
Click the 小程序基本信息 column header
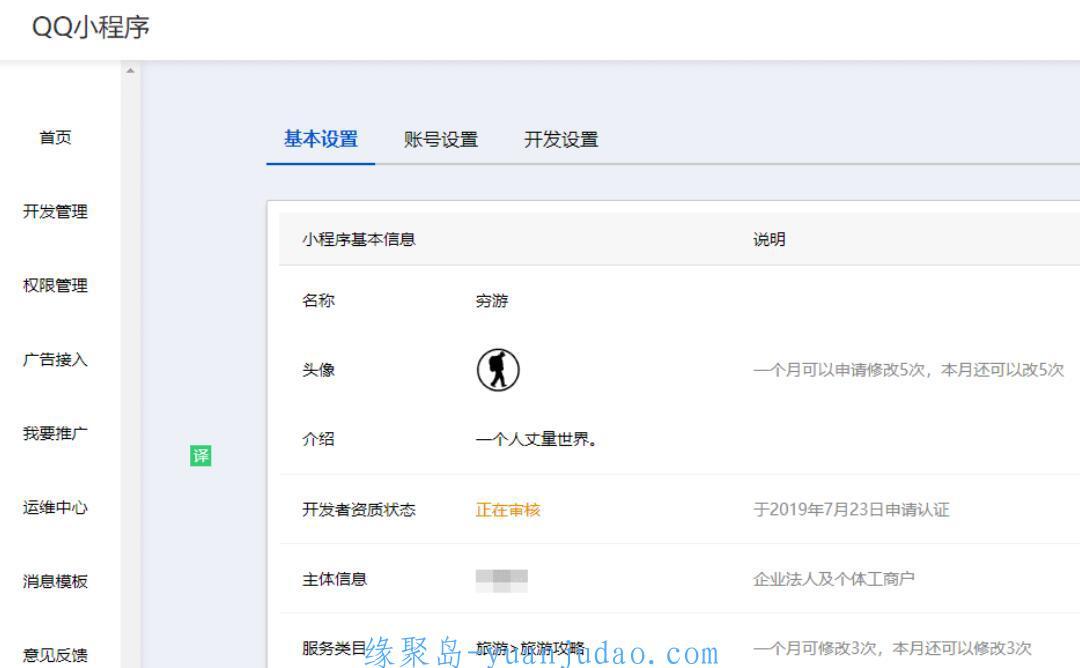pyautogui.click(x=359, y=239)
